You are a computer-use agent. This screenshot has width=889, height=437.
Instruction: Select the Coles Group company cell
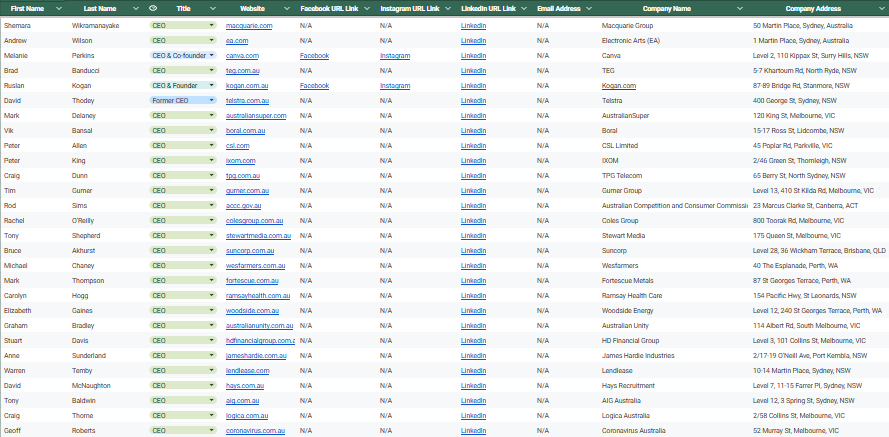[620, 220]
